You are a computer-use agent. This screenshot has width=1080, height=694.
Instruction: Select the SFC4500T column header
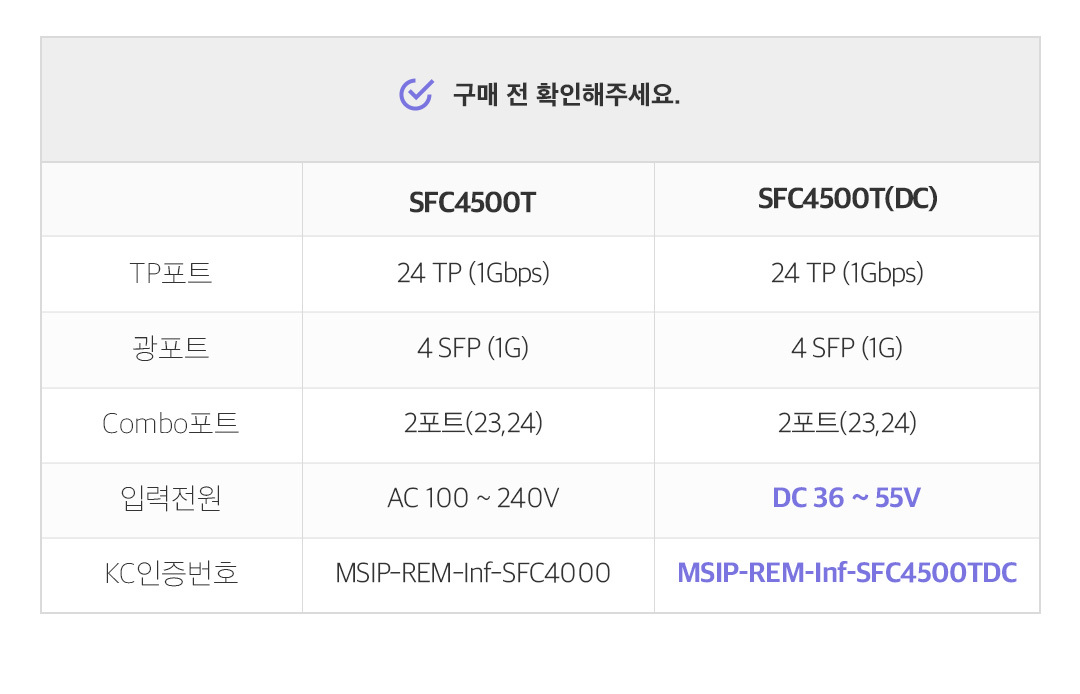coord(472,202)
